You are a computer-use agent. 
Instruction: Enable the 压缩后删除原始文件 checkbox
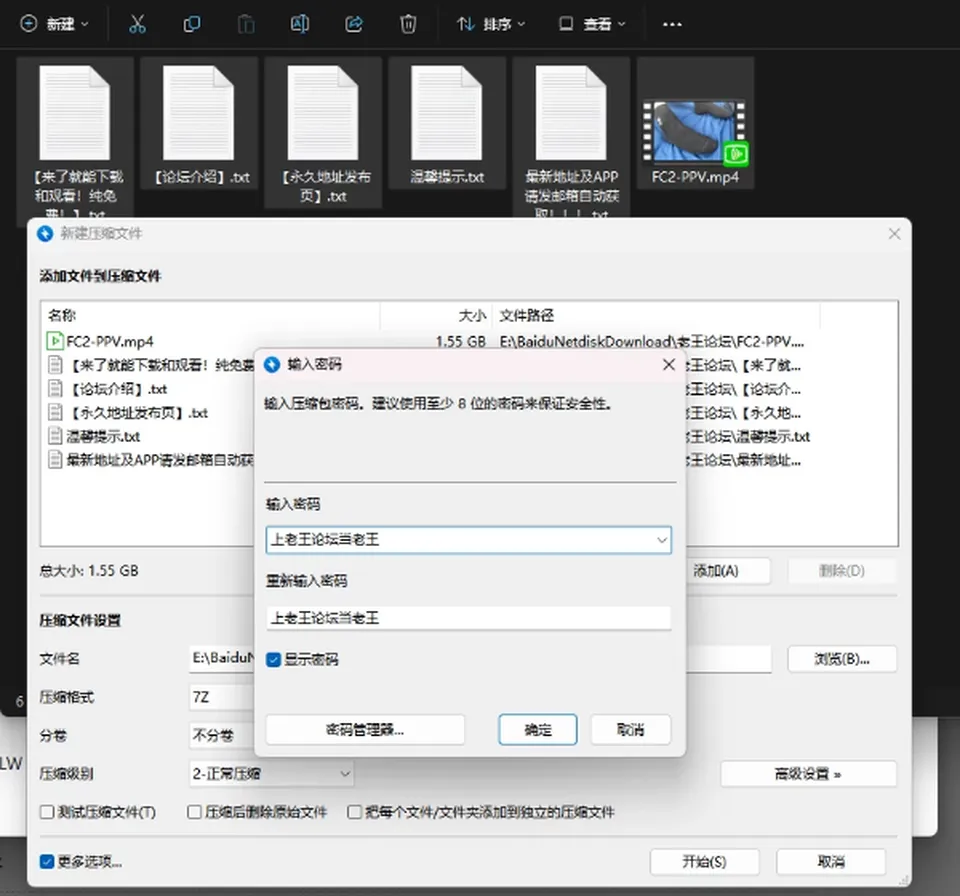194,812
